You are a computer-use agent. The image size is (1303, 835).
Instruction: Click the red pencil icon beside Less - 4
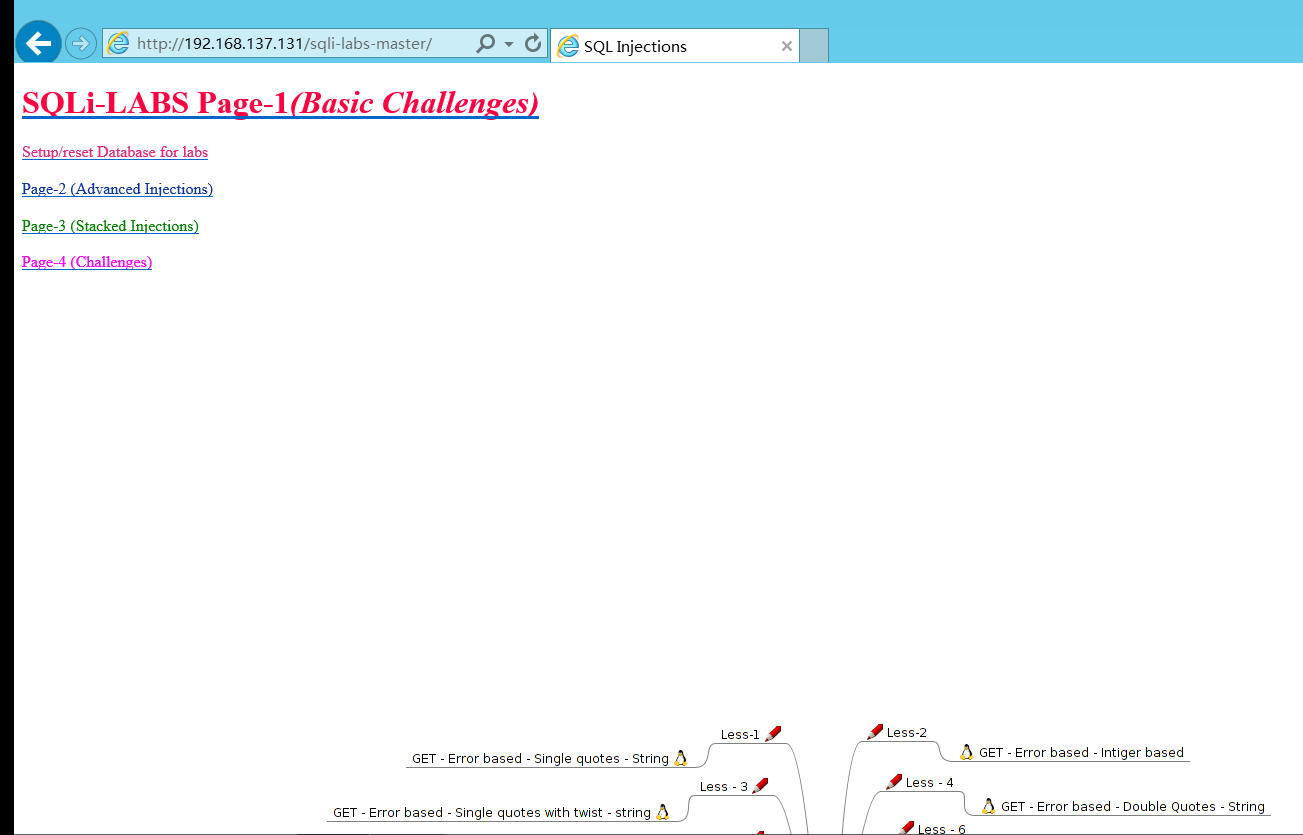pyautogui.click(x=894, y=782)
